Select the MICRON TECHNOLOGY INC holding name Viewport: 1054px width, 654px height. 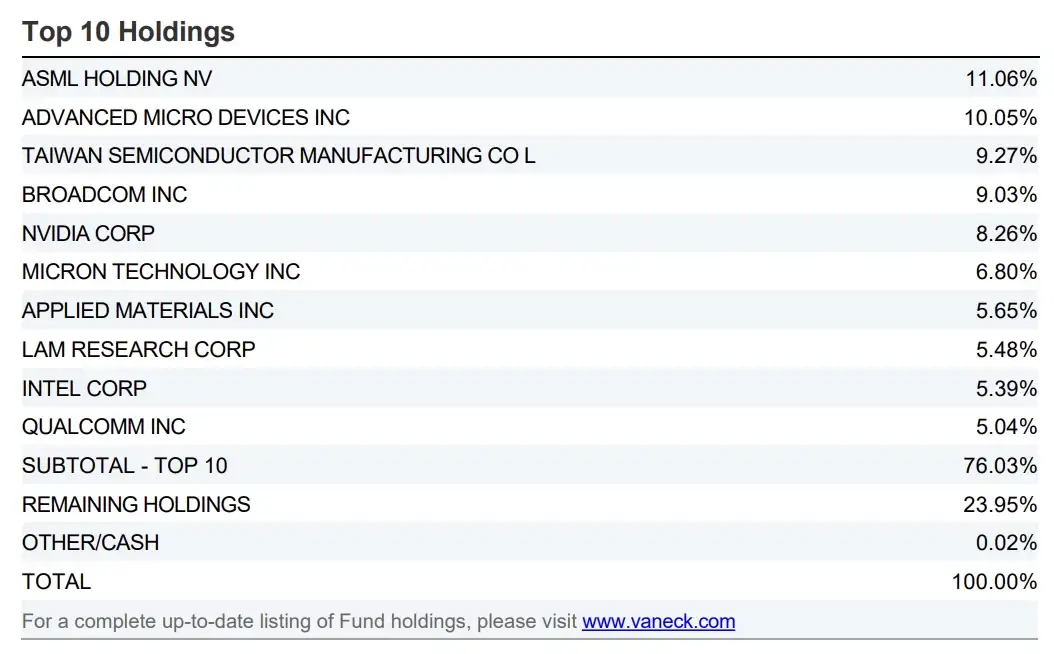click(161, 272)
